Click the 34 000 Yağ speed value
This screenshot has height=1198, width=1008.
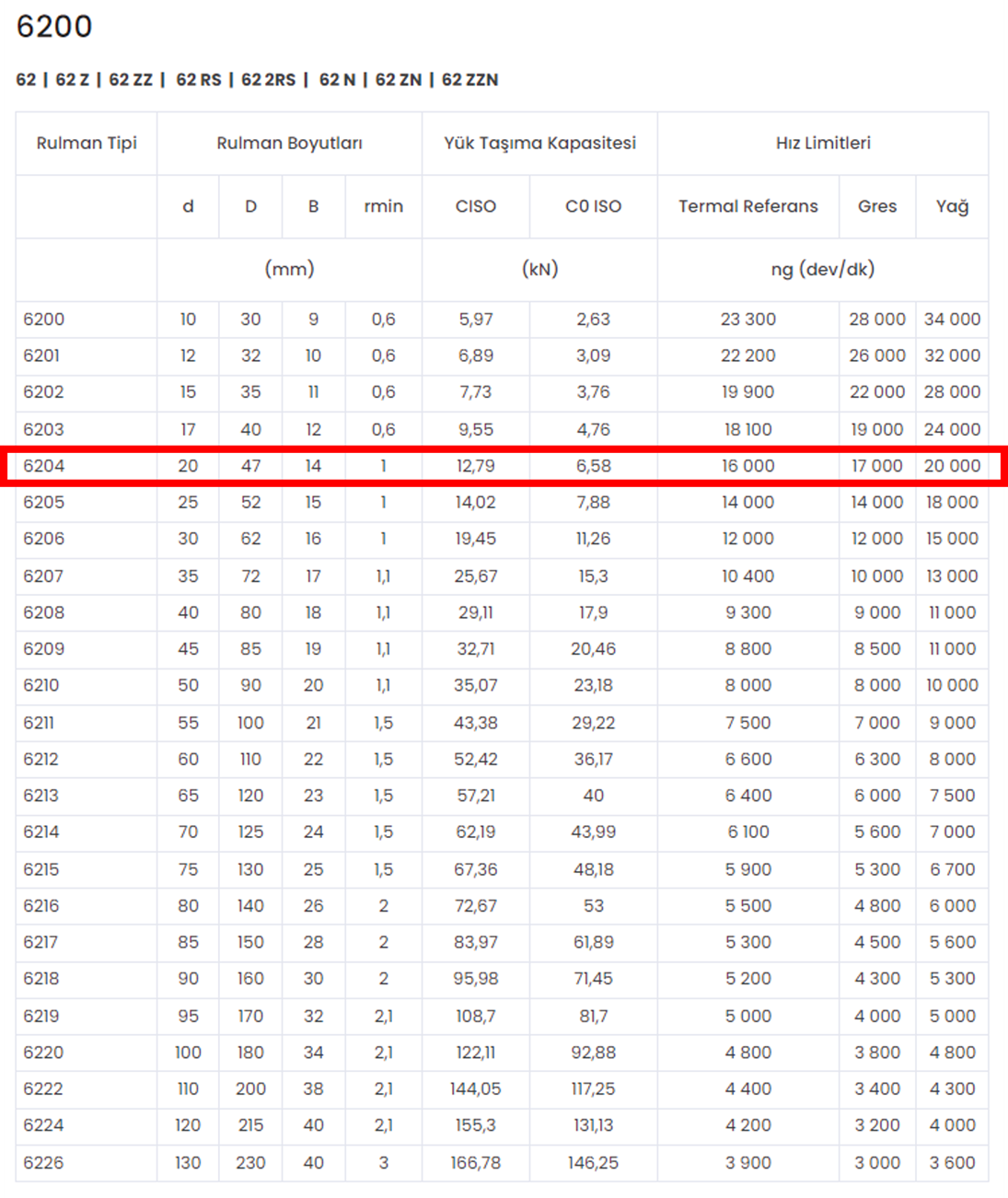[952, 320]
